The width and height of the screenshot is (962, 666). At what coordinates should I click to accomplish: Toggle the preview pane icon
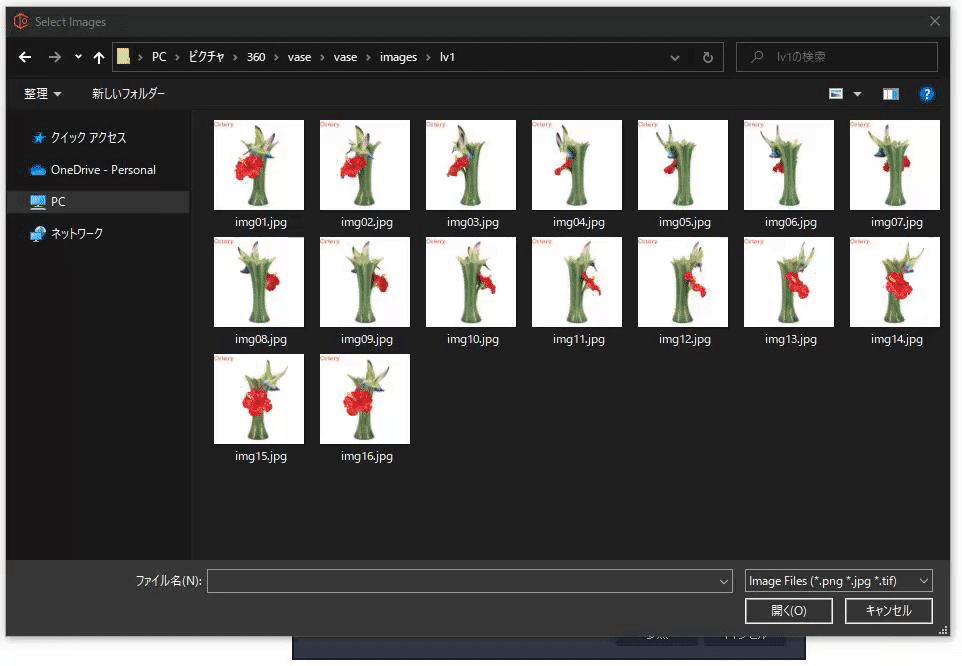(x=890, y=94)
